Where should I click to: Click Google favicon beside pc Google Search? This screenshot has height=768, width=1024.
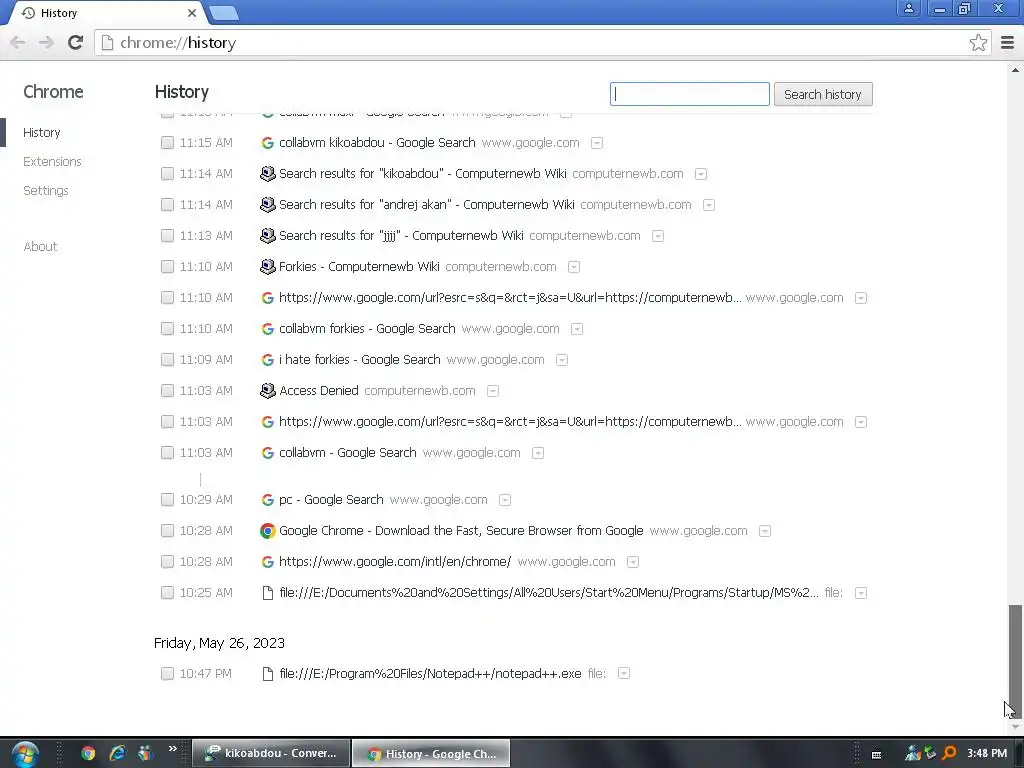coord(267,500)
